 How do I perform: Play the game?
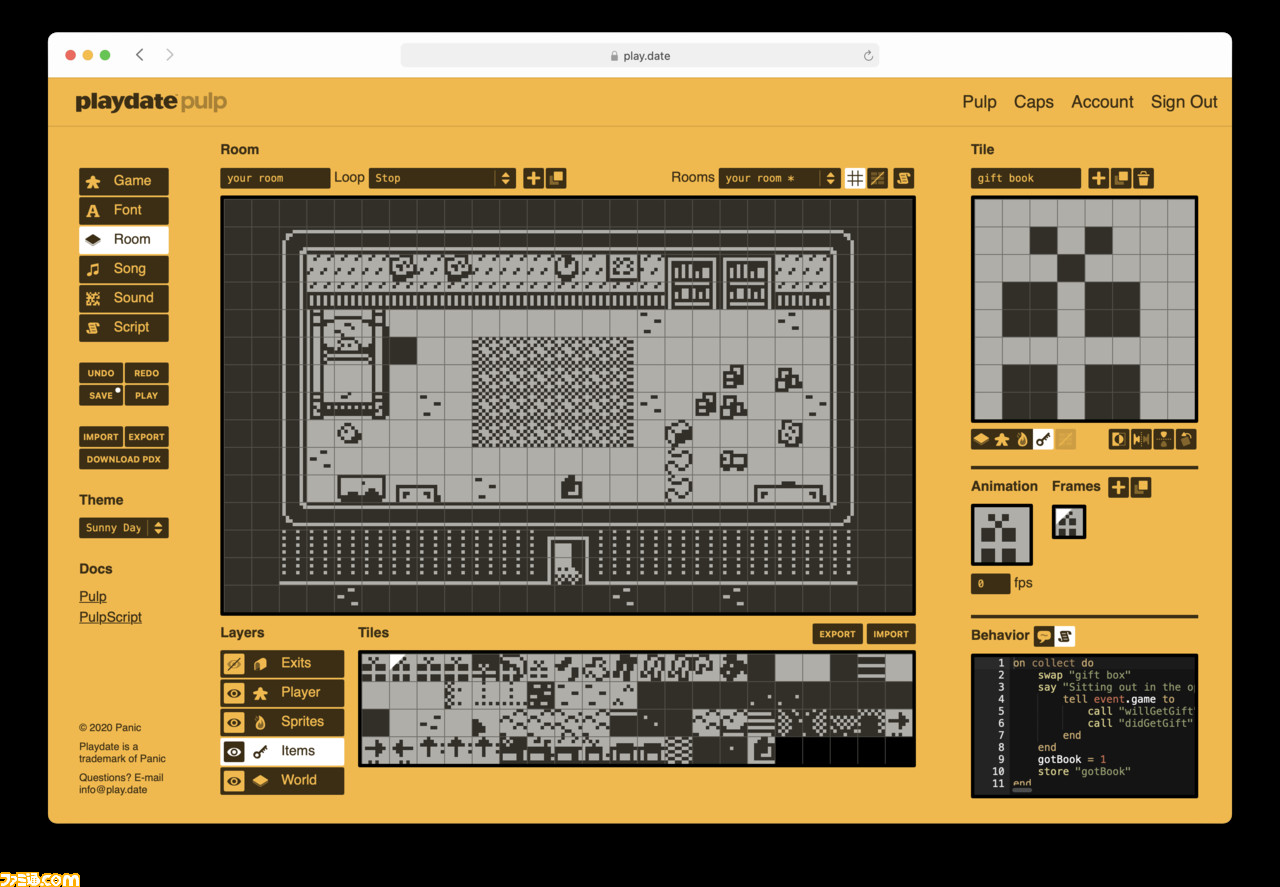(x=147, y=396)
